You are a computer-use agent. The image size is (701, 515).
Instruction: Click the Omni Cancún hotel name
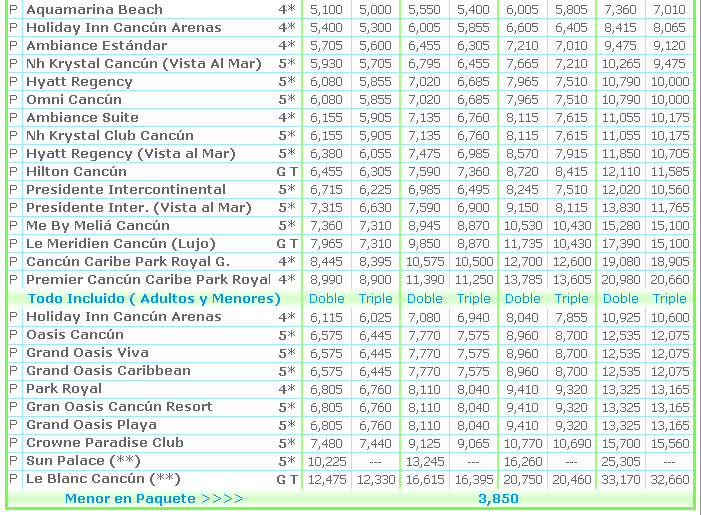pyautogui.click(x=74, y=100)
